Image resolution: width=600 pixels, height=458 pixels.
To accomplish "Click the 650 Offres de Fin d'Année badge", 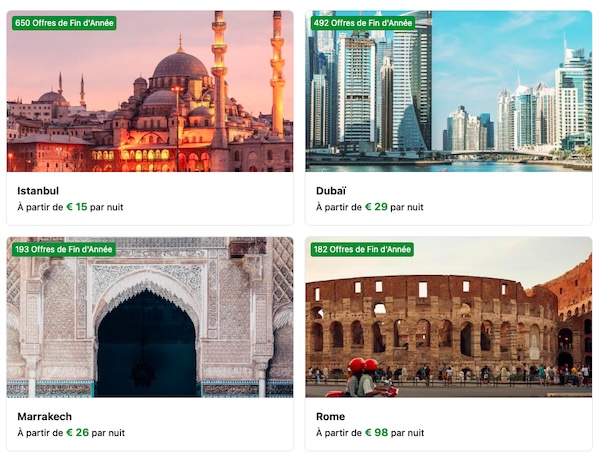I will (x=64, y=23).
